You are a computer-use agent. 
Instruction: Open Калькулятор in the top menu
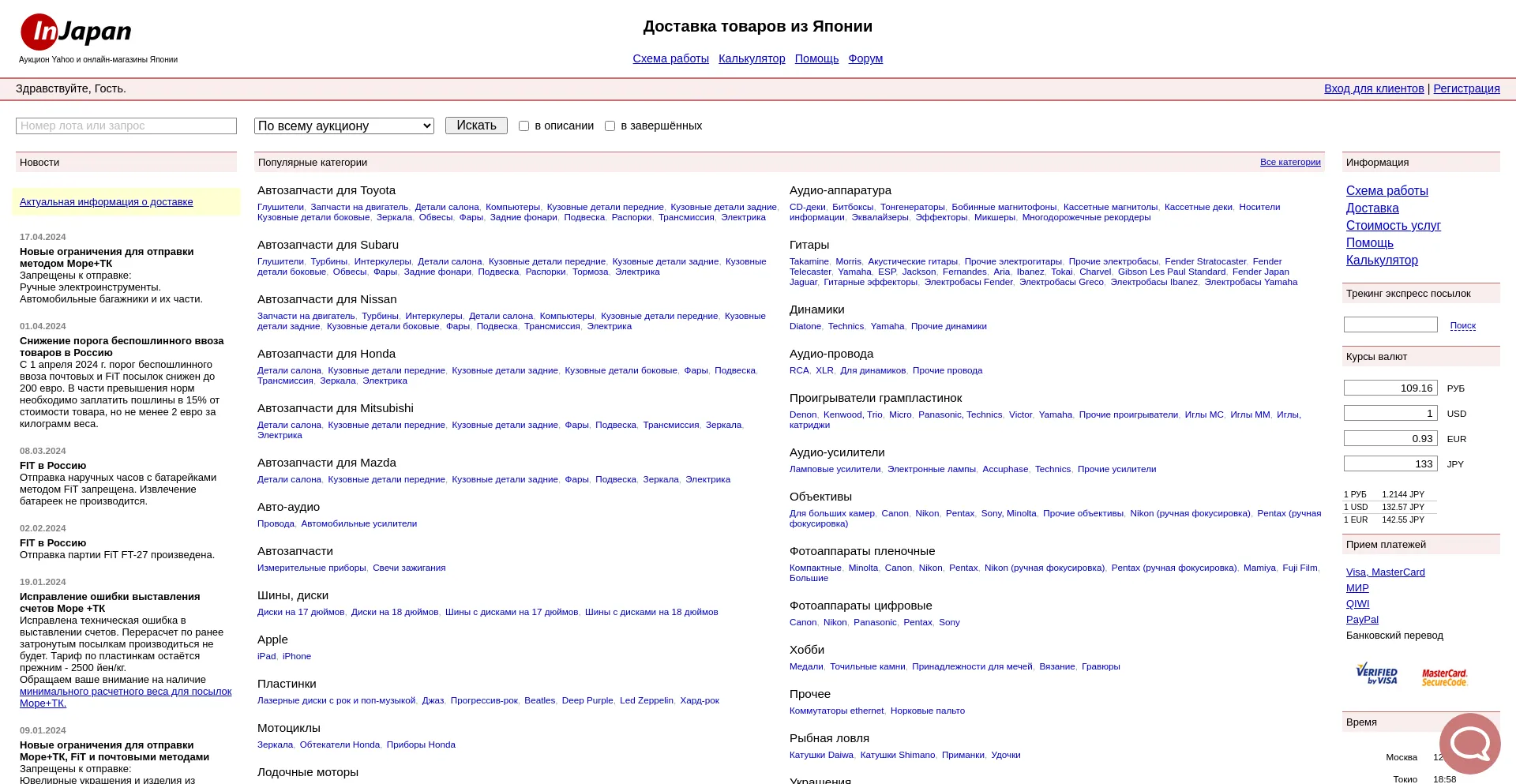(x=752, y=58)
